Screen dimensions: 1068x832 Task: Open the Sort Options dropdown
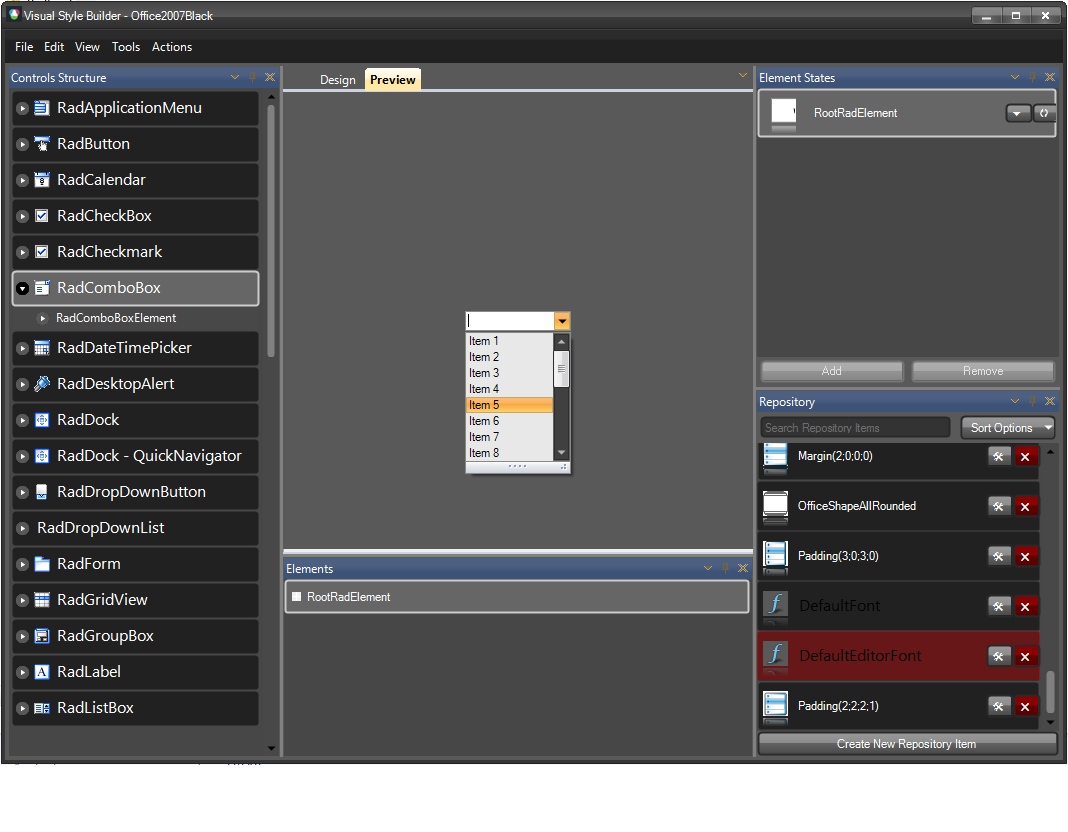pyautogui.click(x=1008, y=428)
